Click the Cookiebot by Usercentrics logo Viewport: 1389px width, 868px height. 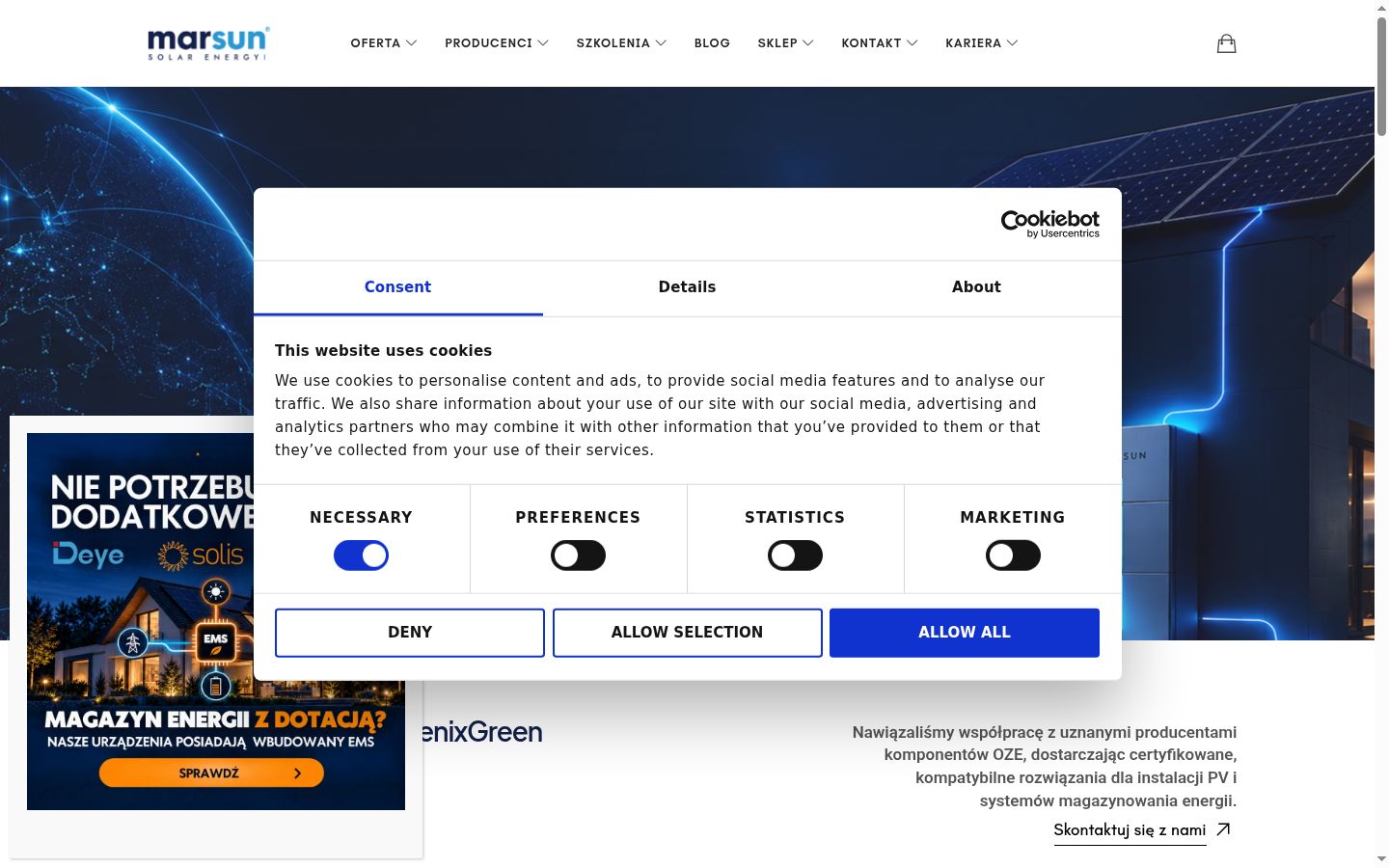tap(1049, 224)
